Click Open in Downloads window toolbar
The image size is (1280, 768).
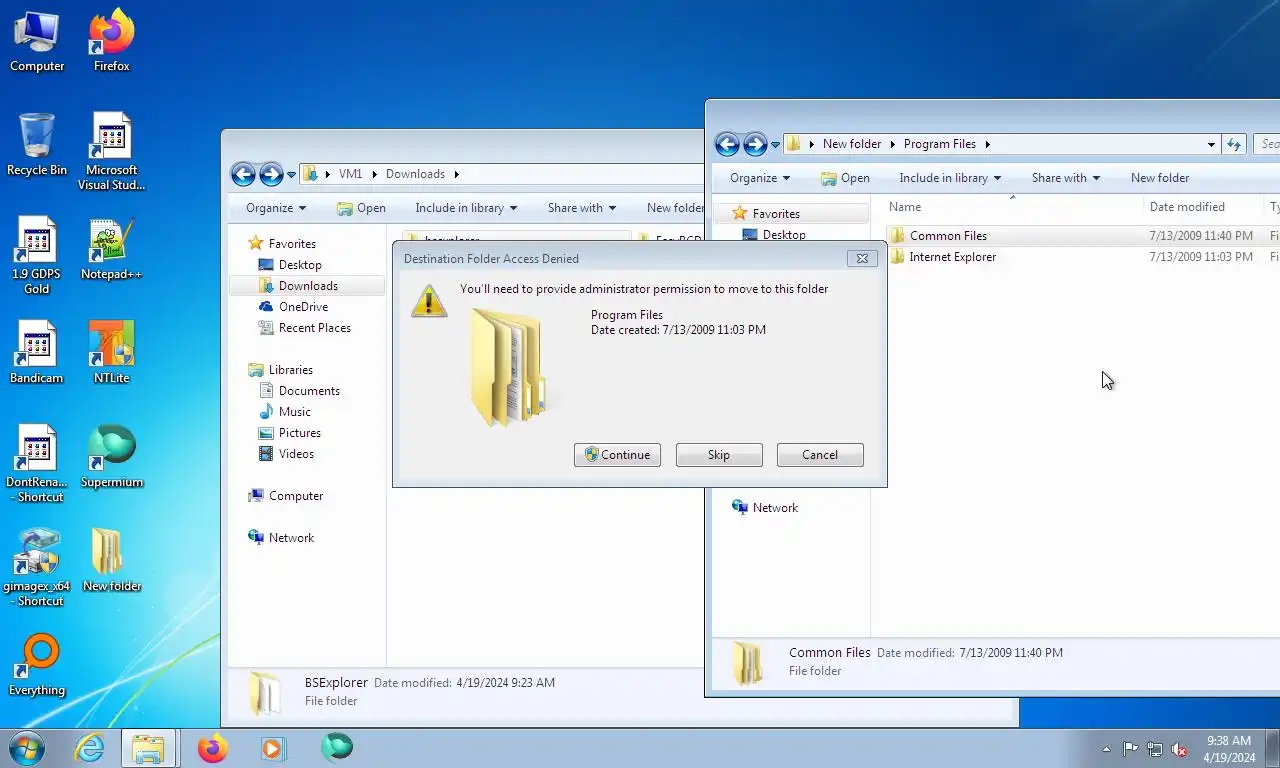pos(361,208)
